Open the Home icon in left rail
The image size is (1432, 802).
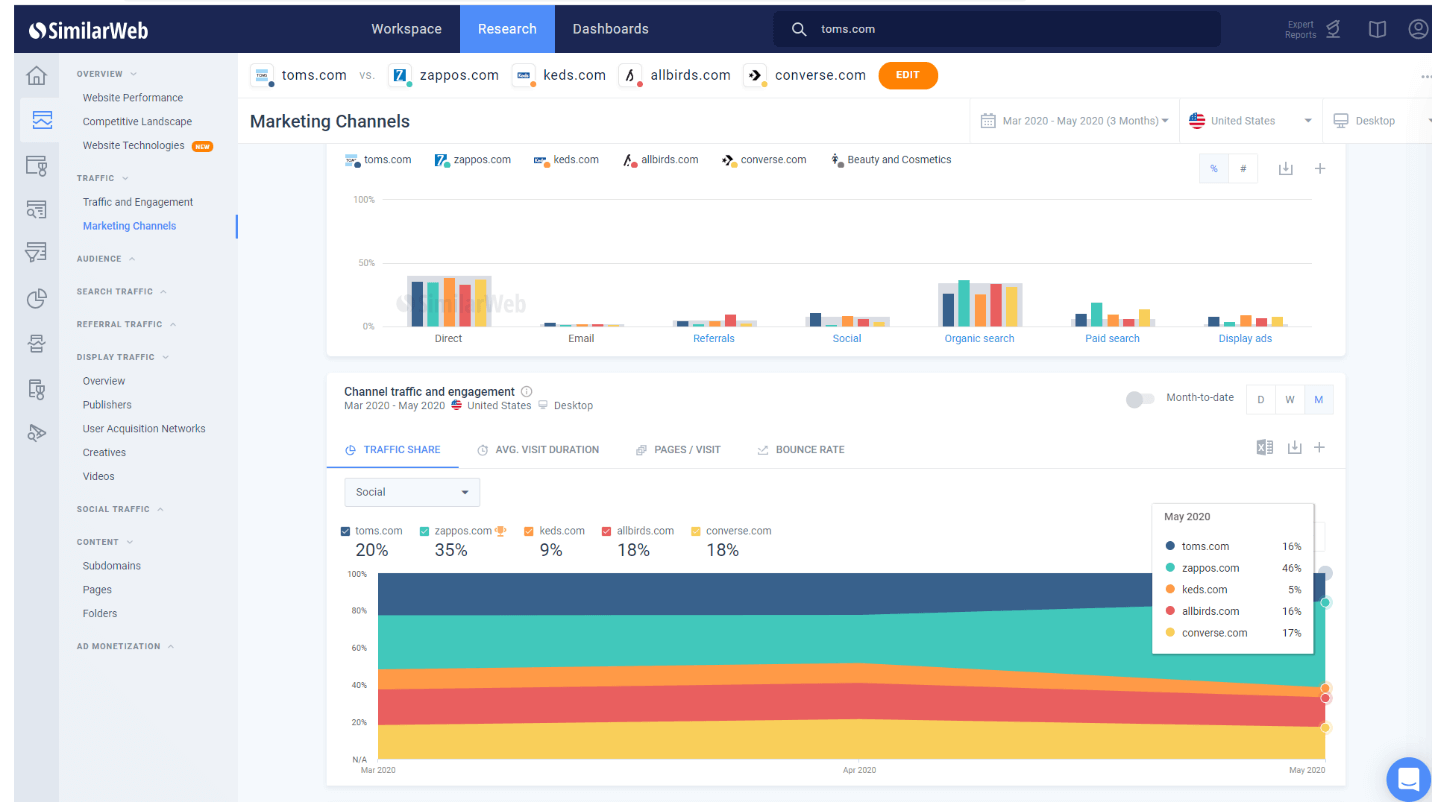[37, 76]
